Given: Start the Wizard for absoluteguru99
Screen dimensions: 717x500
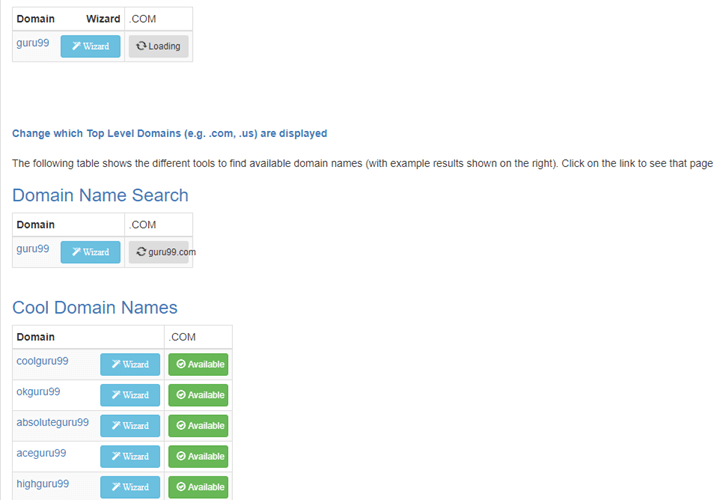Looking at the screenshot, I should pos(129,426).
